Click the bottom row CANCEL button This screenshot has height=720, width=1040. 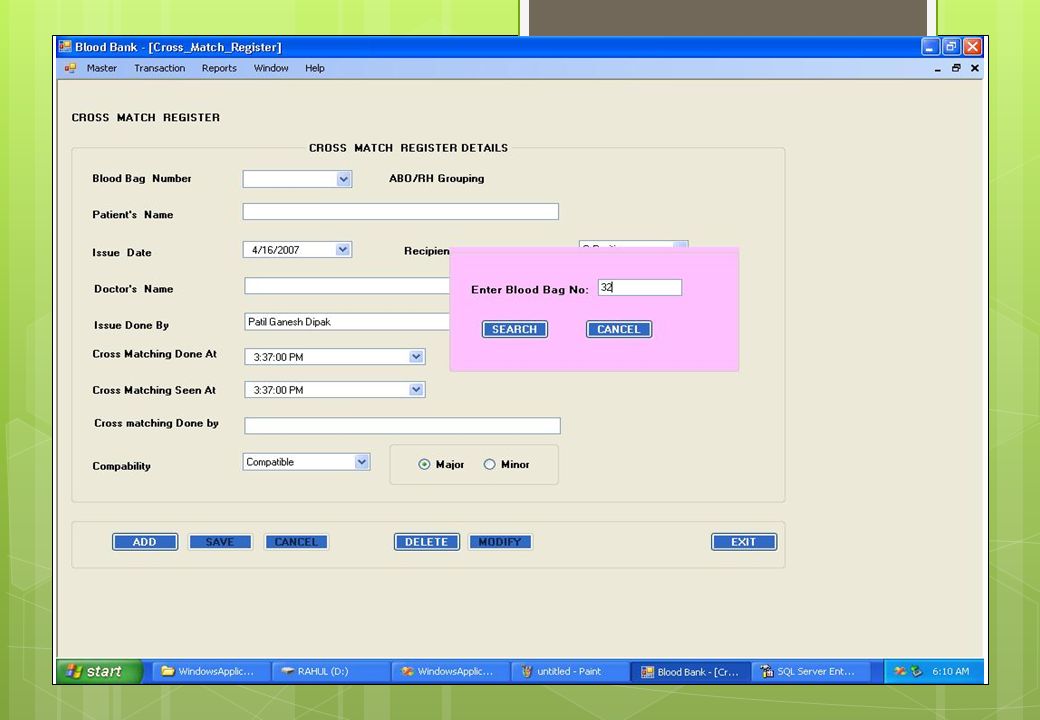point(296,542)
